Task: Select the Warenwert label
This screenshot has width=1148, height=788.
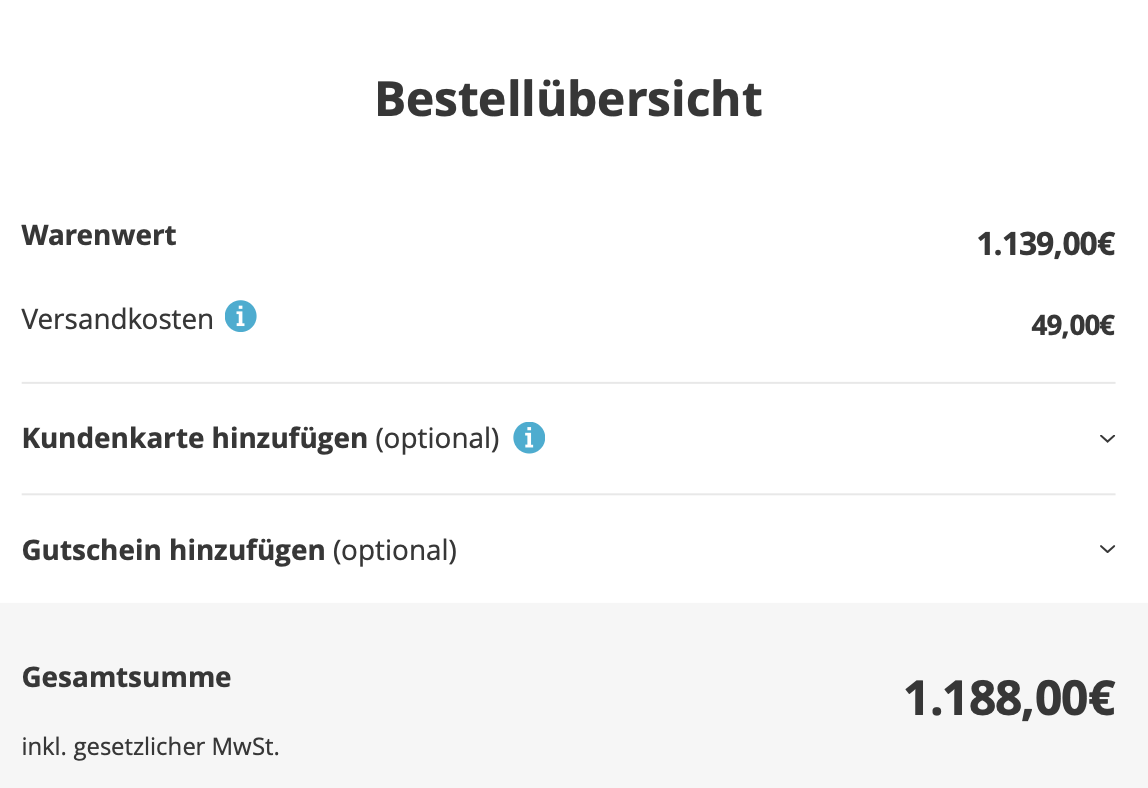Action: (x=99, y=236)
